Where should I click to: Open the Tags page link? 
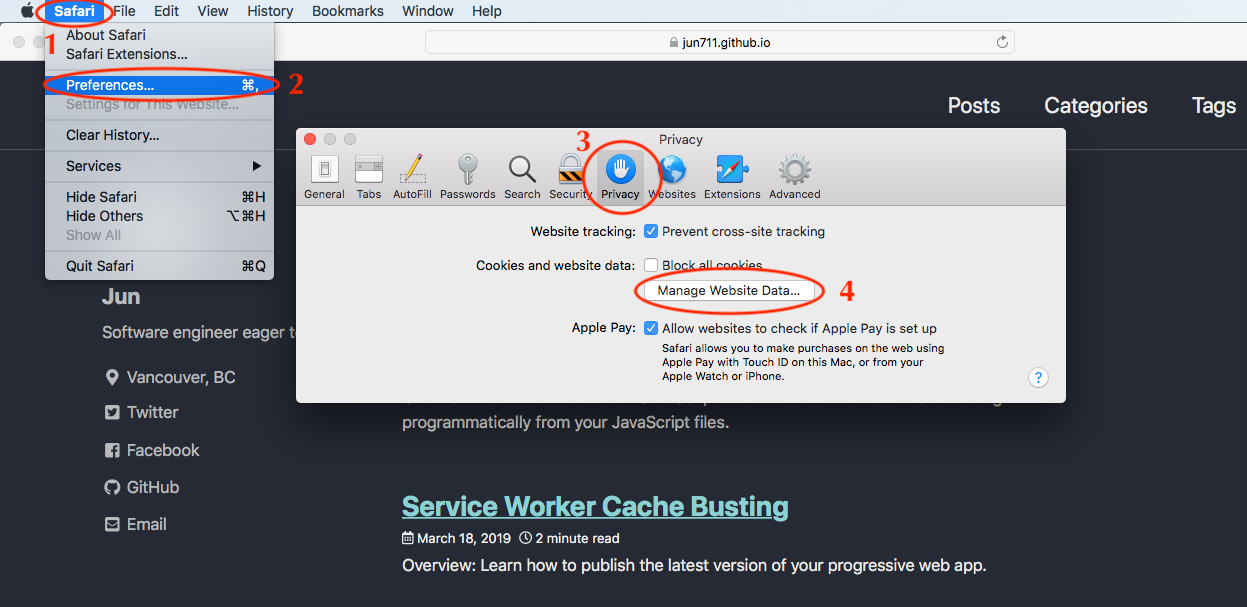coord(1214,106)
